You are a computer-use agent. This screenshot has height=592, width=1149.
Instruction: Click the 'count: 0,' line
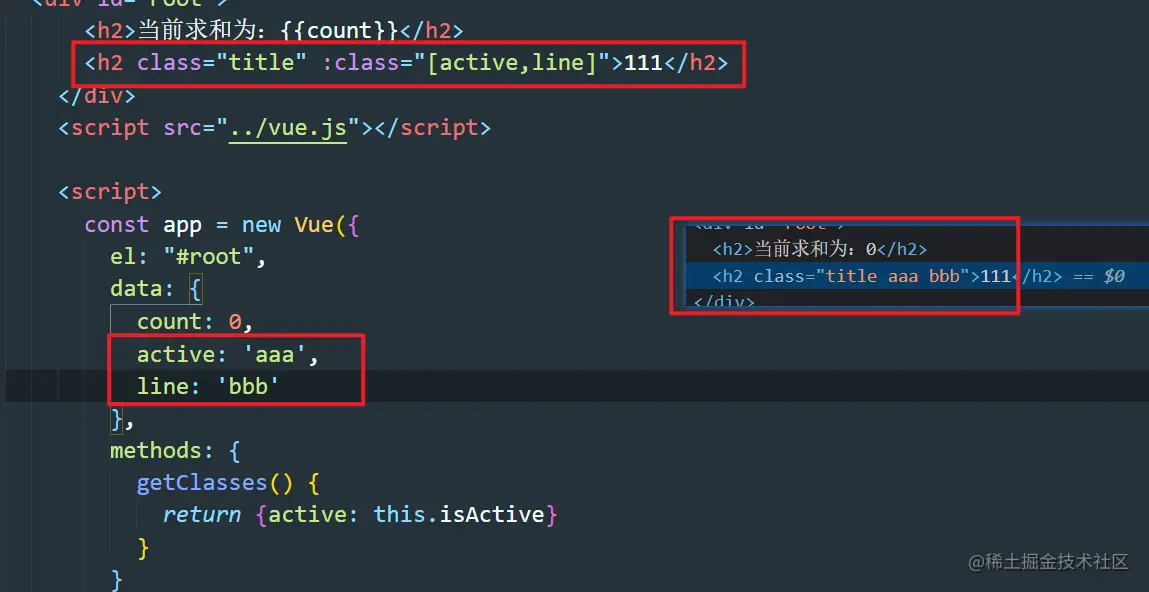click(195, 321)
